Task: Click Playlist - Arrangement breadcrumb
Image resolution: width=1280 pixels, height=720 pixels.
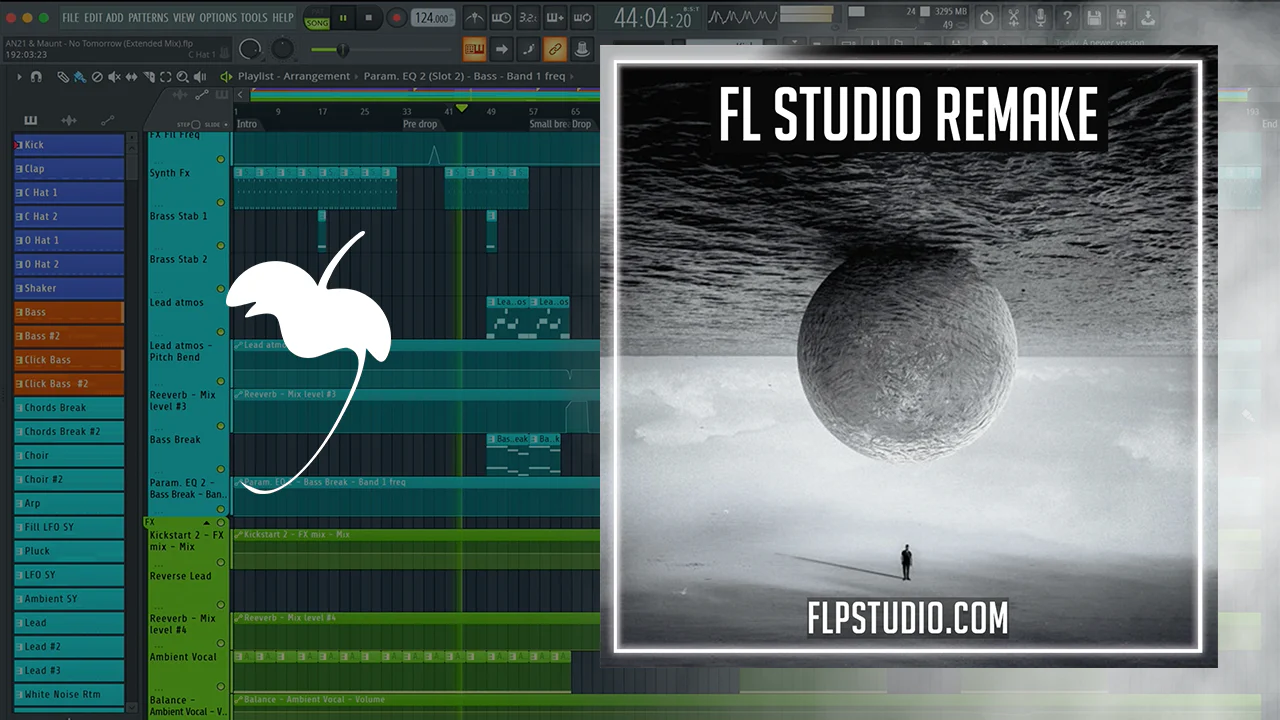Action: 294,76
